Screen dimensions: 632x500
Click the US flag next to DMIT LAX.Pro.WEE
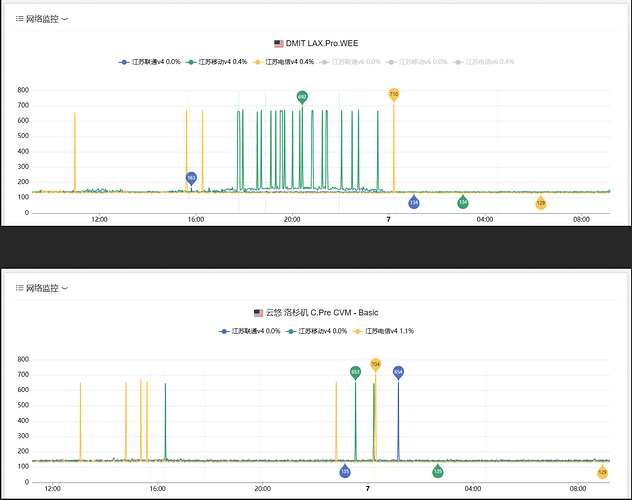pos(279,44)
